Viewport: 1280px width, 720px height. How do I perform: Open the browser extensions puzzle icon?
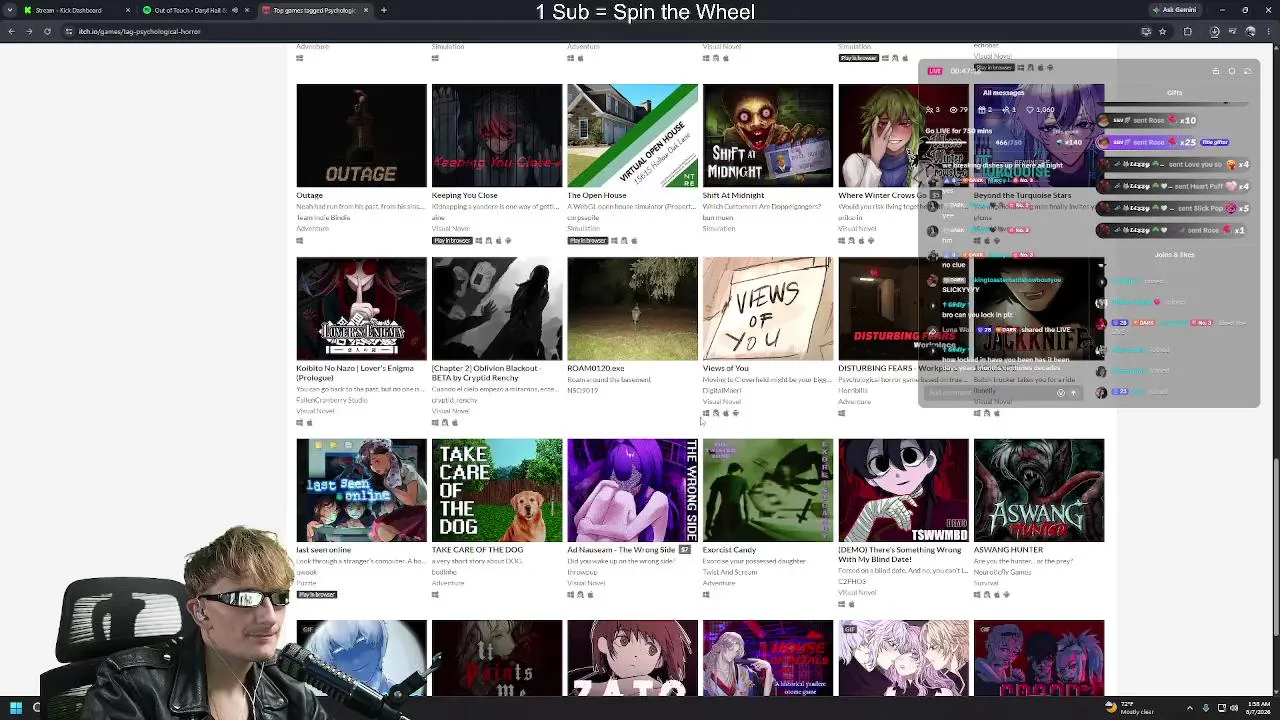click(1188, 31)
